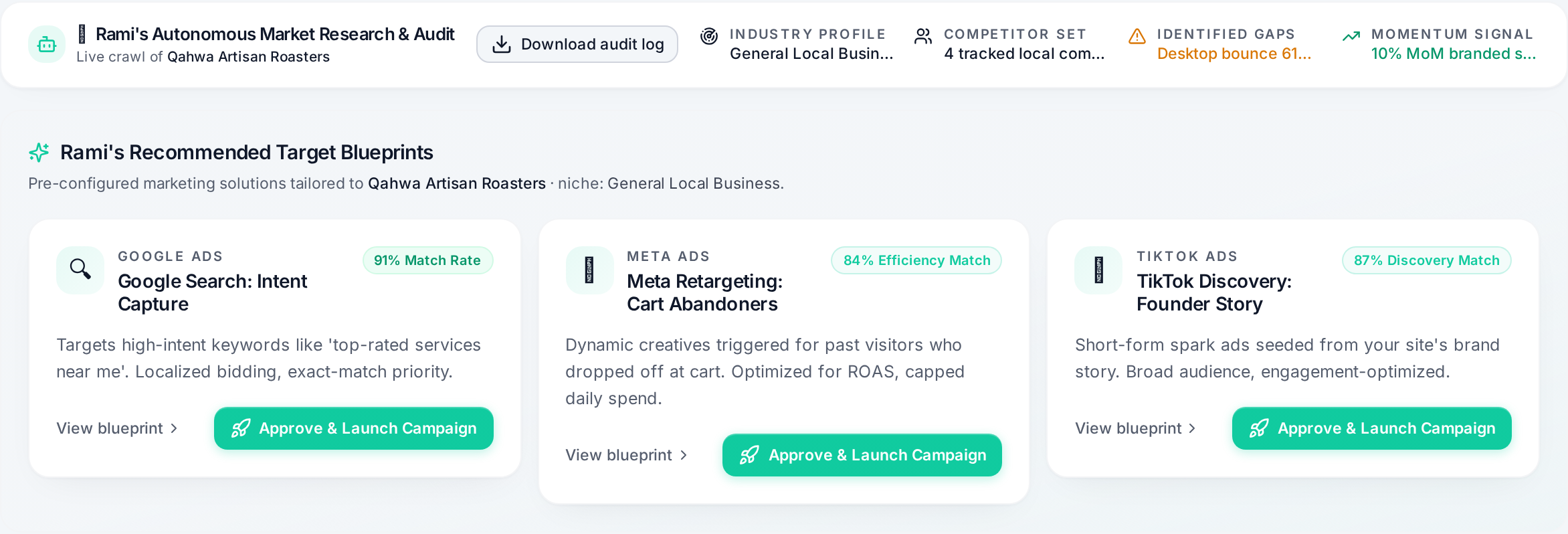Click the Google Ads magnifier icon

click(80, 270)
